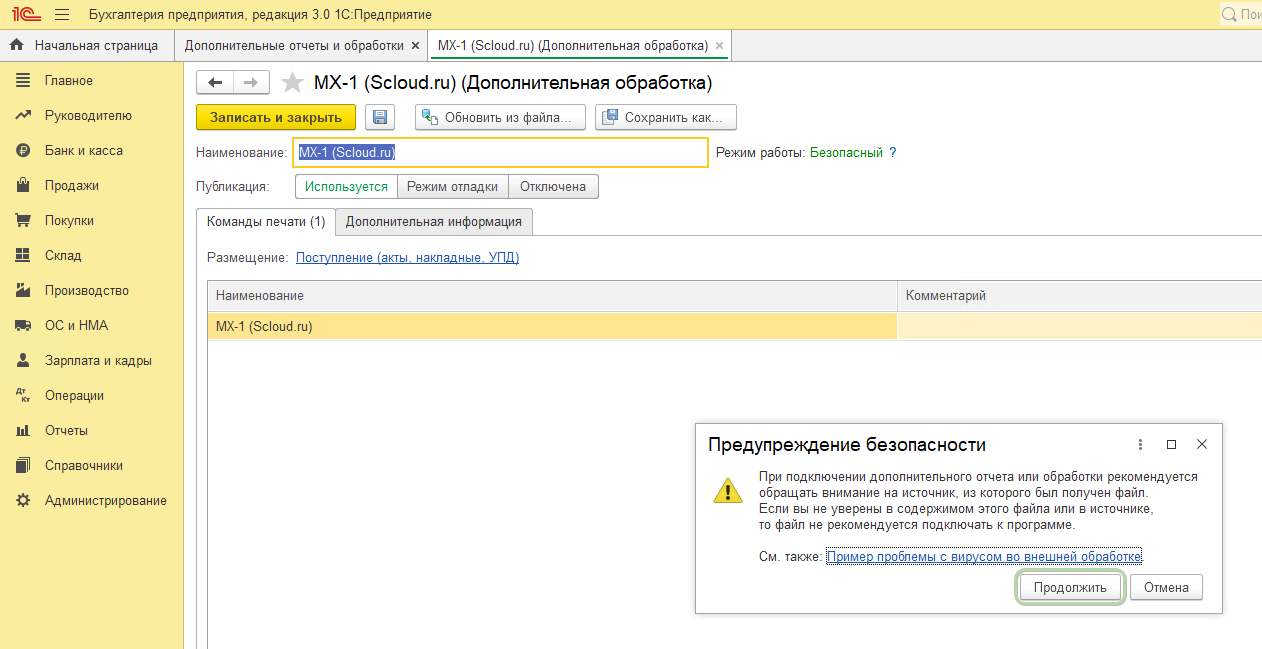Click the Безопасный mode link
1262x649 pixels.
click(x=846, y=153)
